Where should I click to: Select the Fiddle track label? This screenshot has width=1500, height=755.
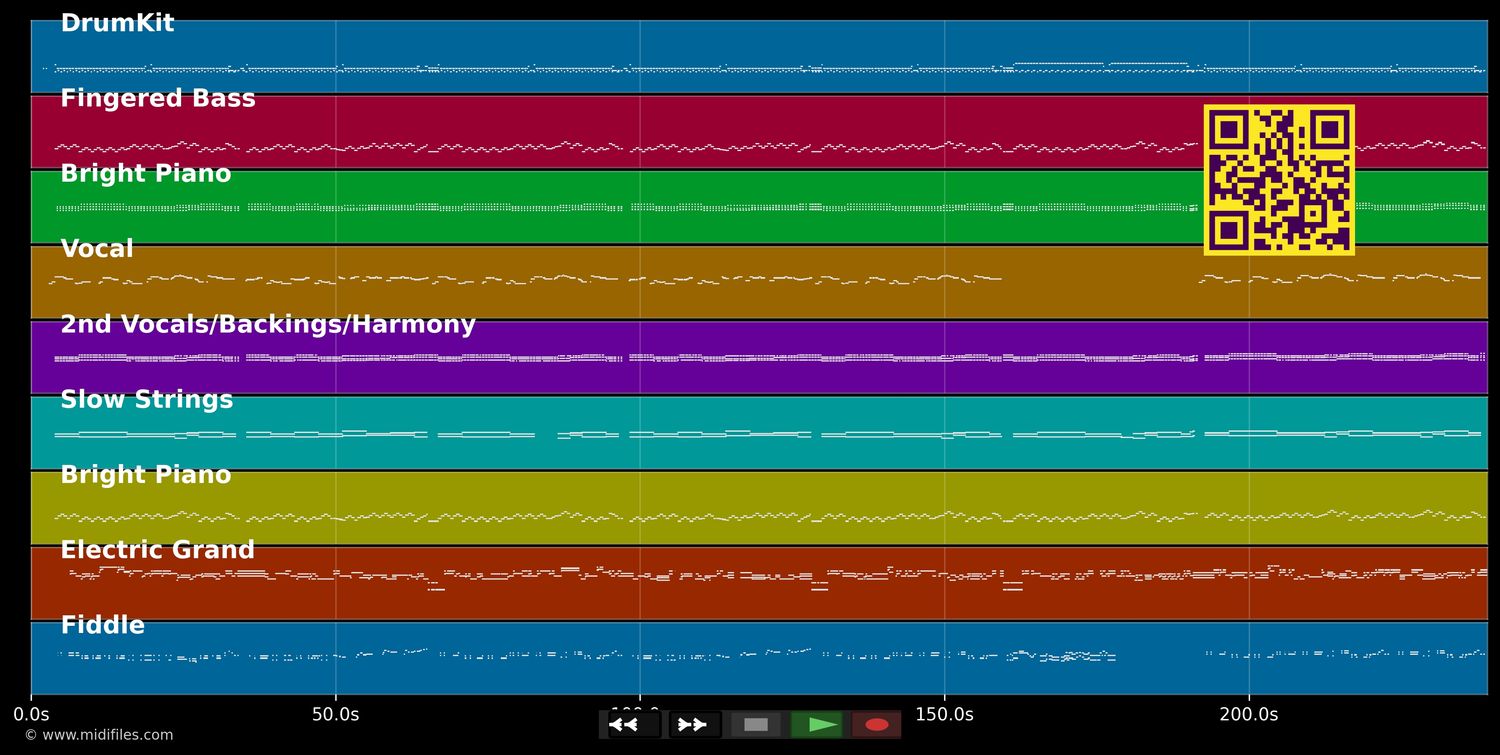click(103, 625)
